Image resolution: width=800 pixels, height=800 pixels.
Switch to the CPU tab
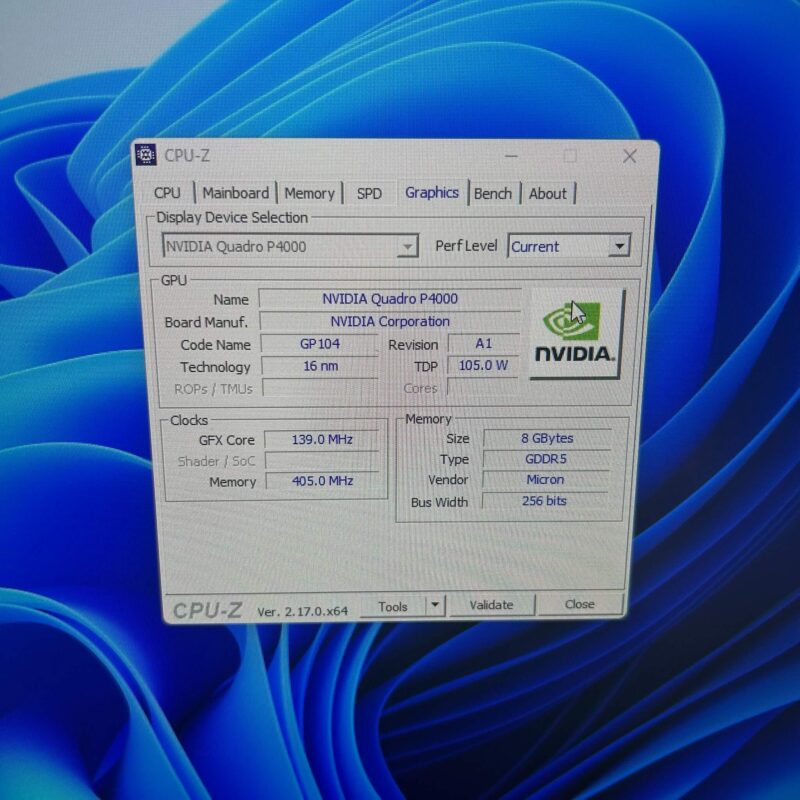click(167, 193)
